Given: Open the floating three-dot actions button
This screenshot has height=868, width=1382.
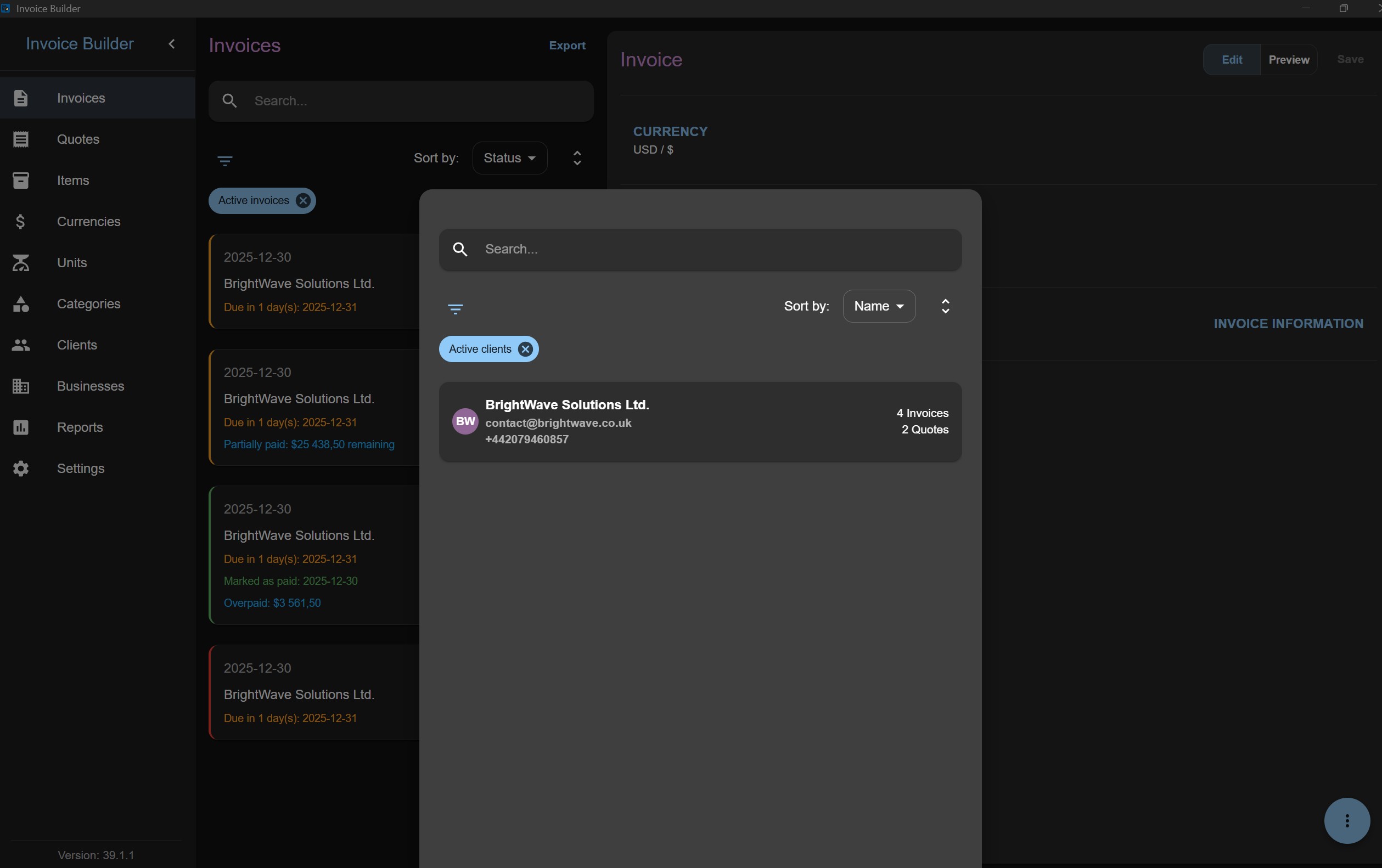Looking at the screenshot, I should [x=1347, y=820].
